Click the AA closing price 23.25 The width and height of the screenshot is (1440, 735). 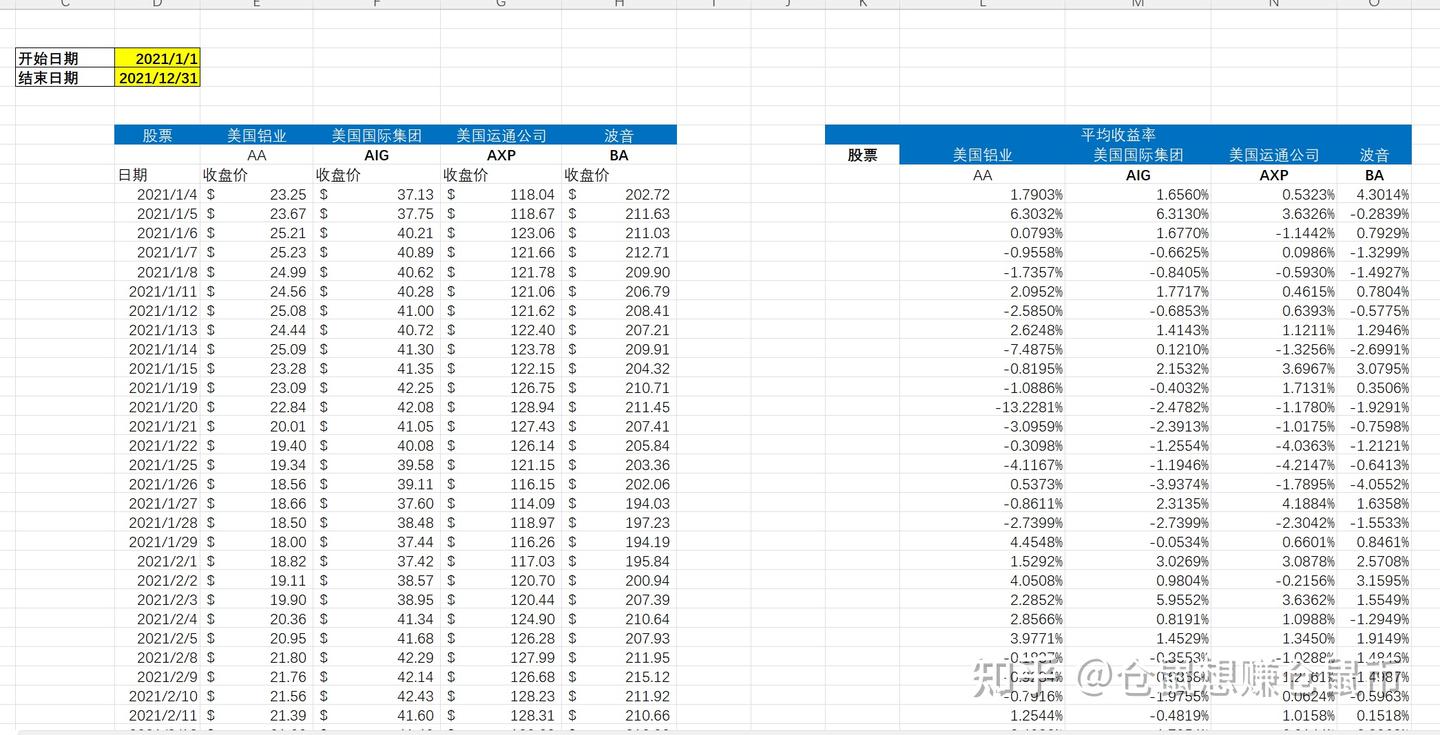256,194
